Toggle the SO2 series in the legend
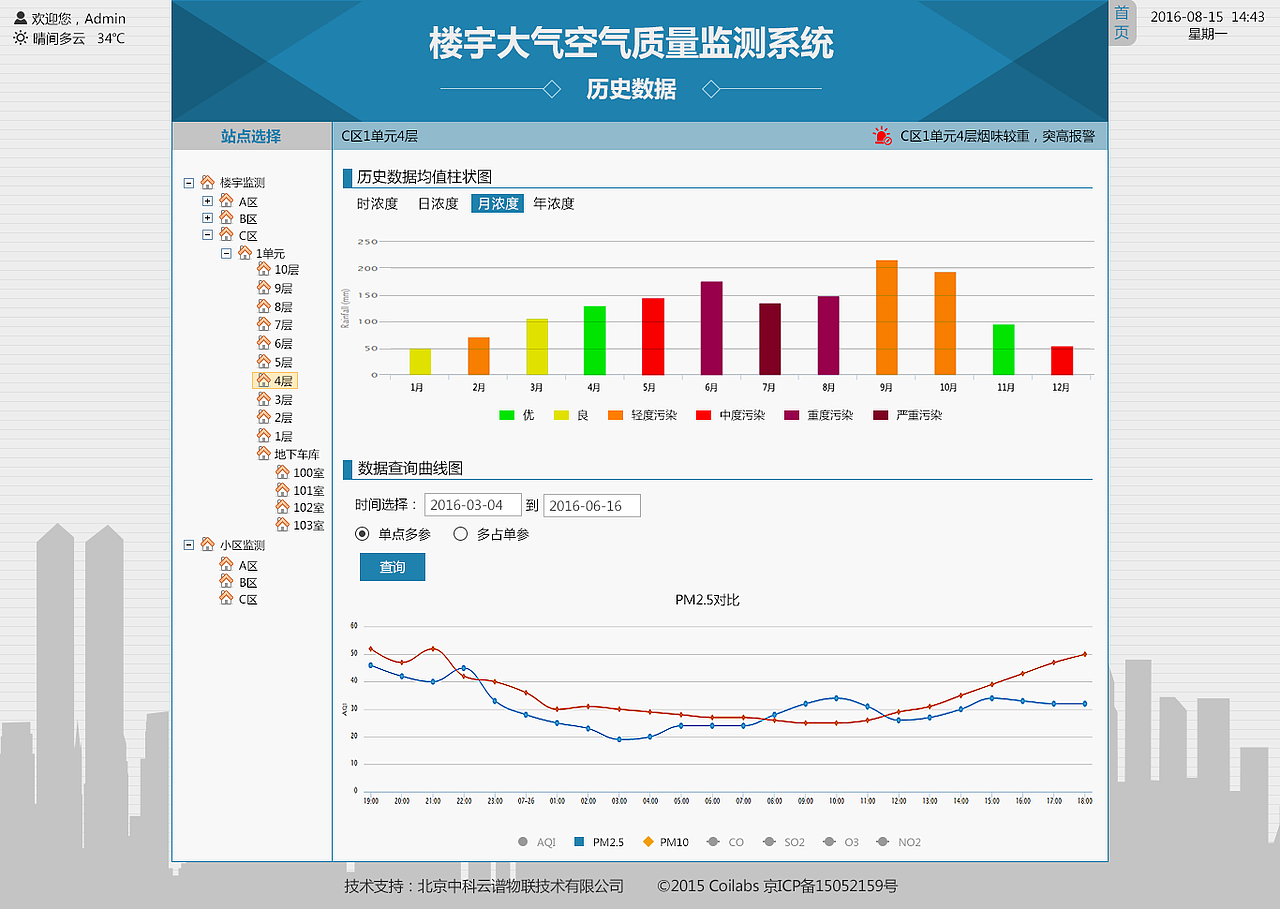The width and height of the screenshot is (1280, 909). (x=783, y=842)
